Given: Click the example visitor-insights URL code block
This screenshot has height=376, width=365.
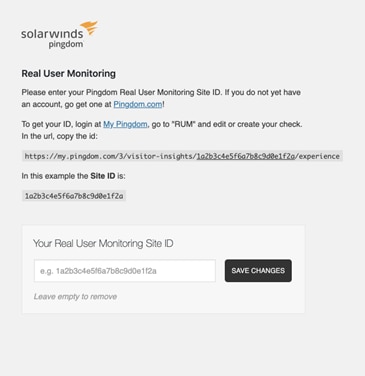Looking at the screenshot, I should tap(182, 156).
